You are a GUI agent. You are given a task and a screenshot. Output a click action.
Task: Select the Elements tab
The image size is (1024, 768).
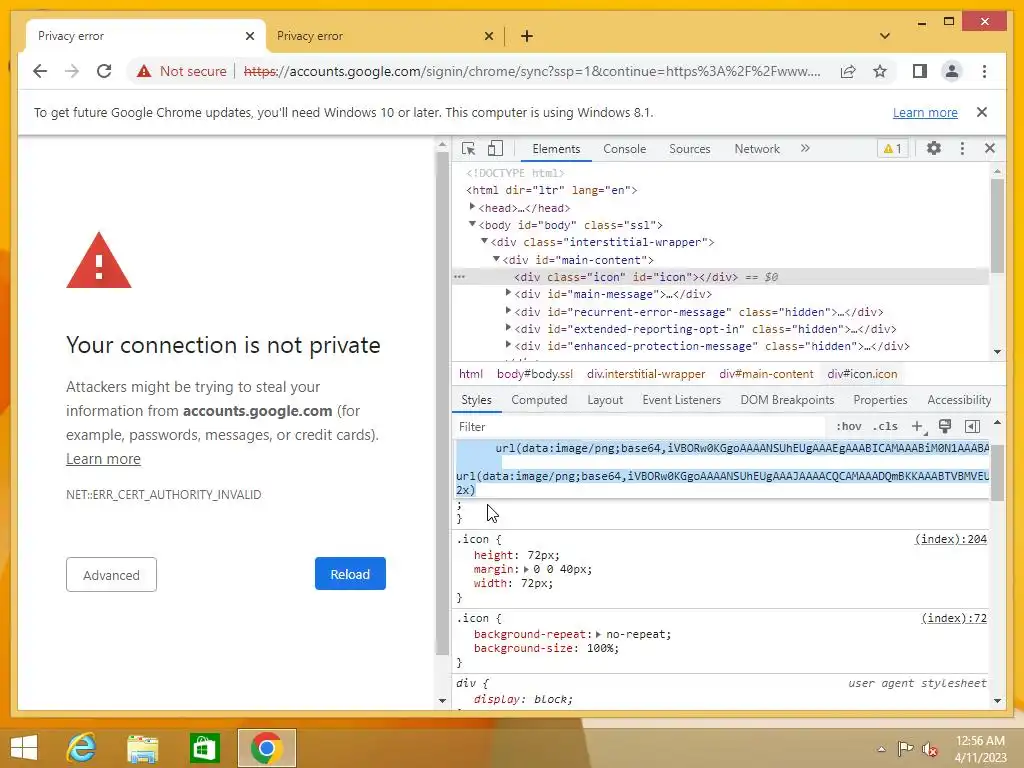(x=556, y=149)
